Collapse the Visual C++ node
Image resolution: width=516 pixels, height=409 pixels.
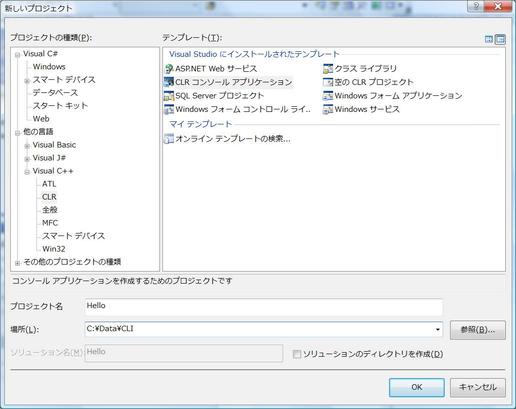[x=27, y=172]
